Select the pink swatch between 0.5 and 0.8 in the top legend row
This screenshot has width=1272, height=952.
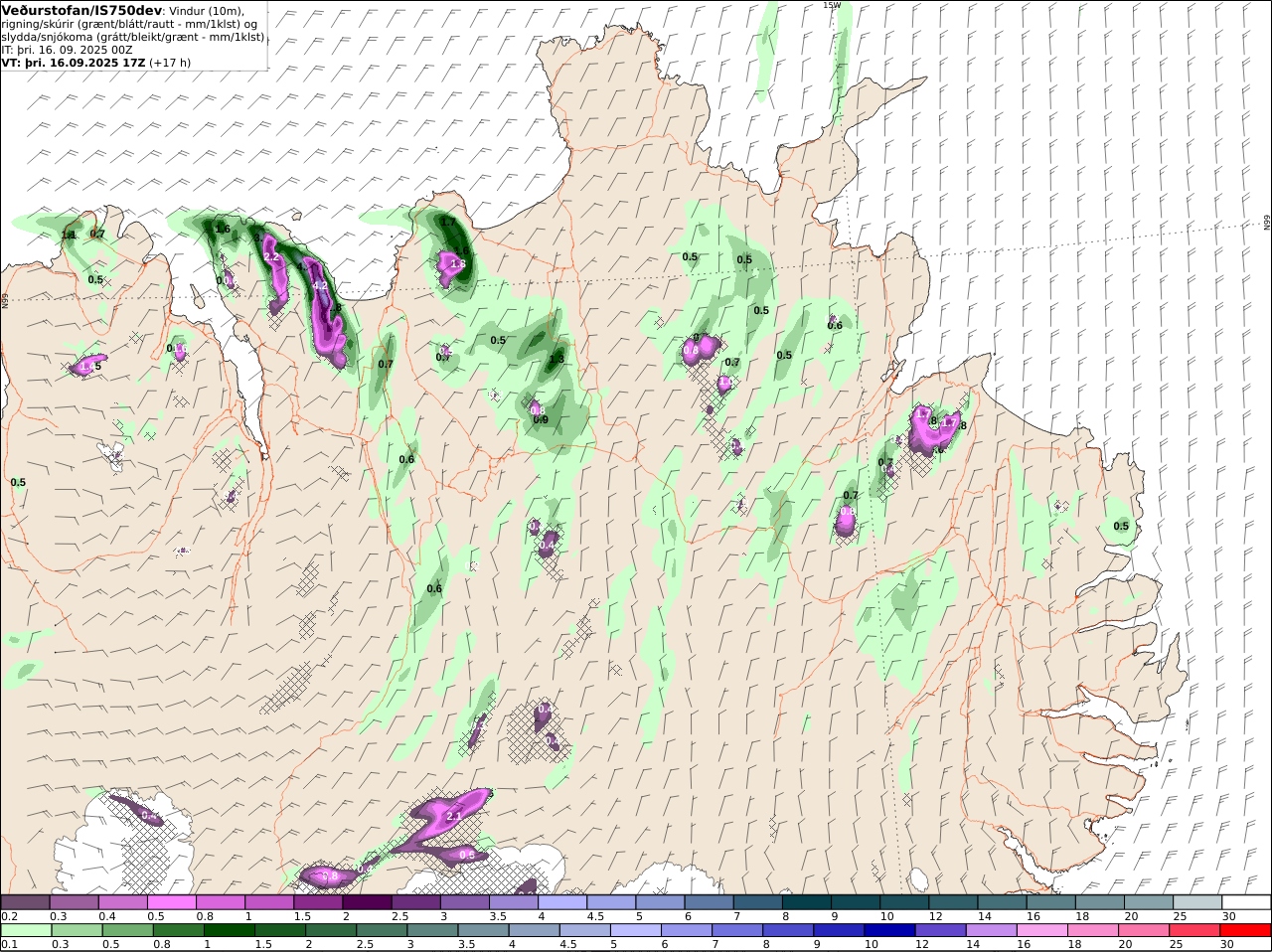[172, 902]
